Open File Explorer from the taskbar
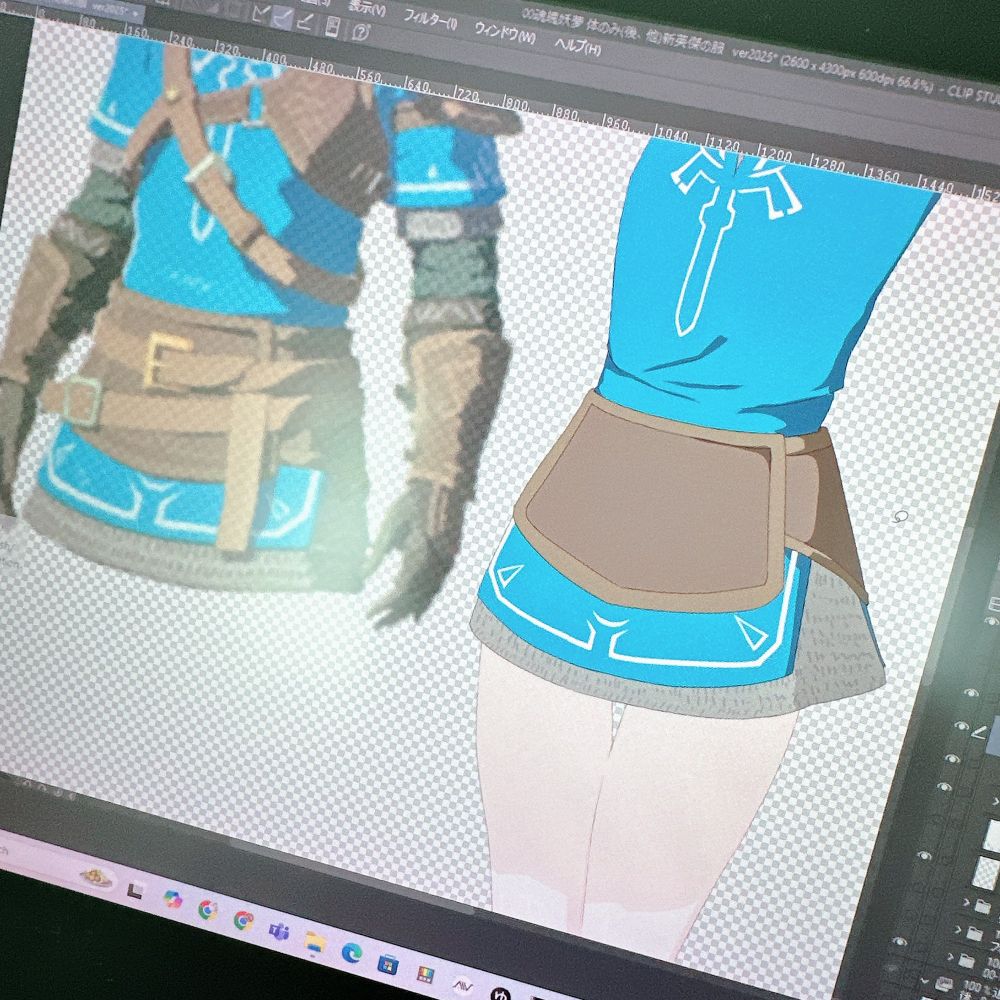Viewport: 1000px width, 1000px height. click(314, 942)
